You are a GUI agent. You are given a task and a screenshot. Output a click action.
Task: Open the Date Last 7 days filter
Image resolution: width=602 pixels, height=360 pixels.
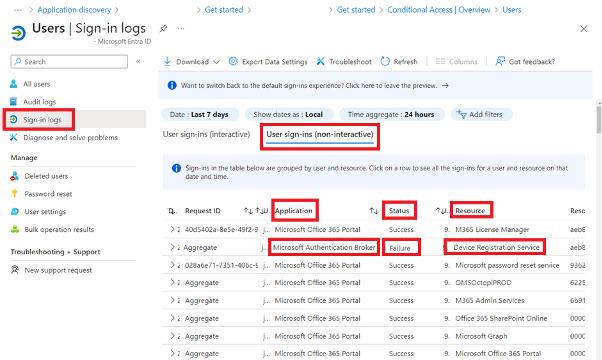tap(199, 114)
